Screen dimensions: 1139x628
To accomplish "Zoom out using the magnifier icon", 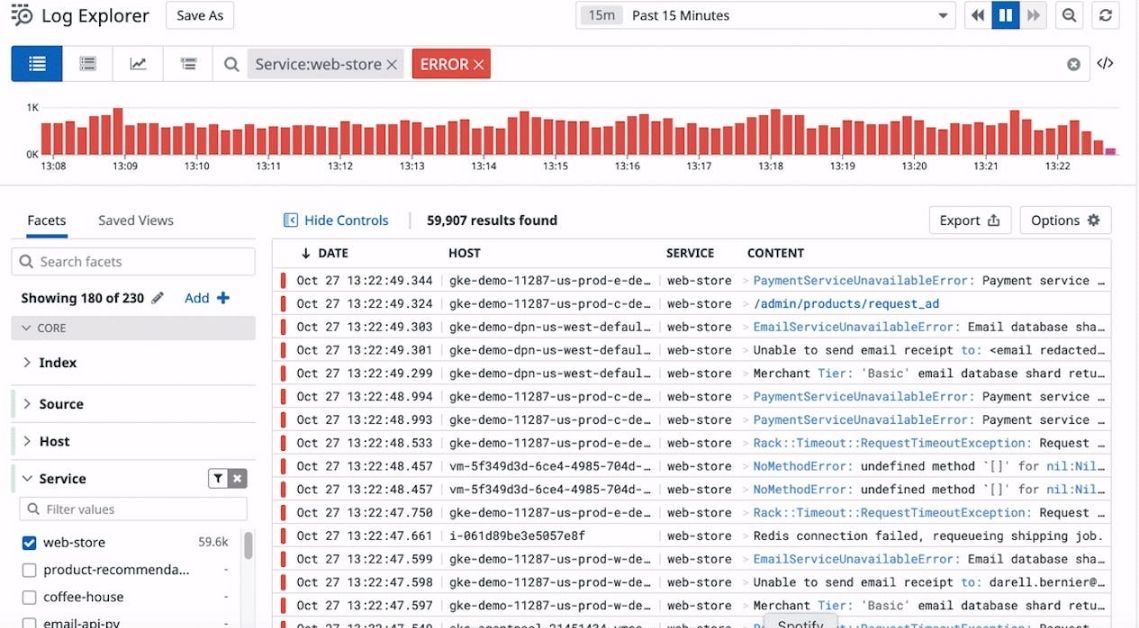I will (1069, 15).
